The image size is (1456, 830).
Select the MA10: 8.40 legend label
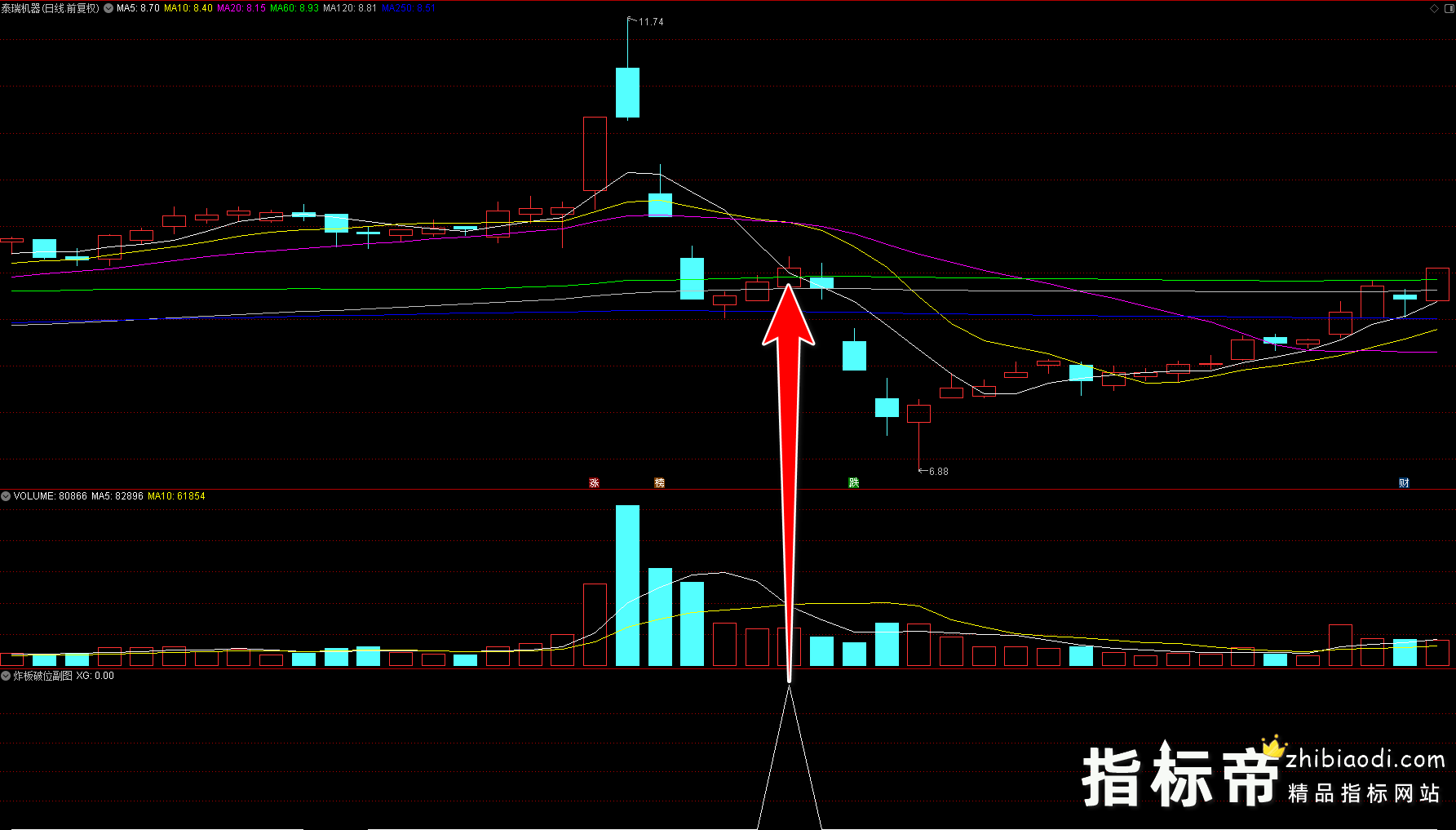pos(188,8)
